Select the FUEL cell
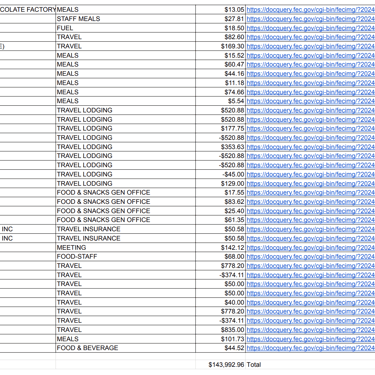375x375 pixels. [126, 28]
